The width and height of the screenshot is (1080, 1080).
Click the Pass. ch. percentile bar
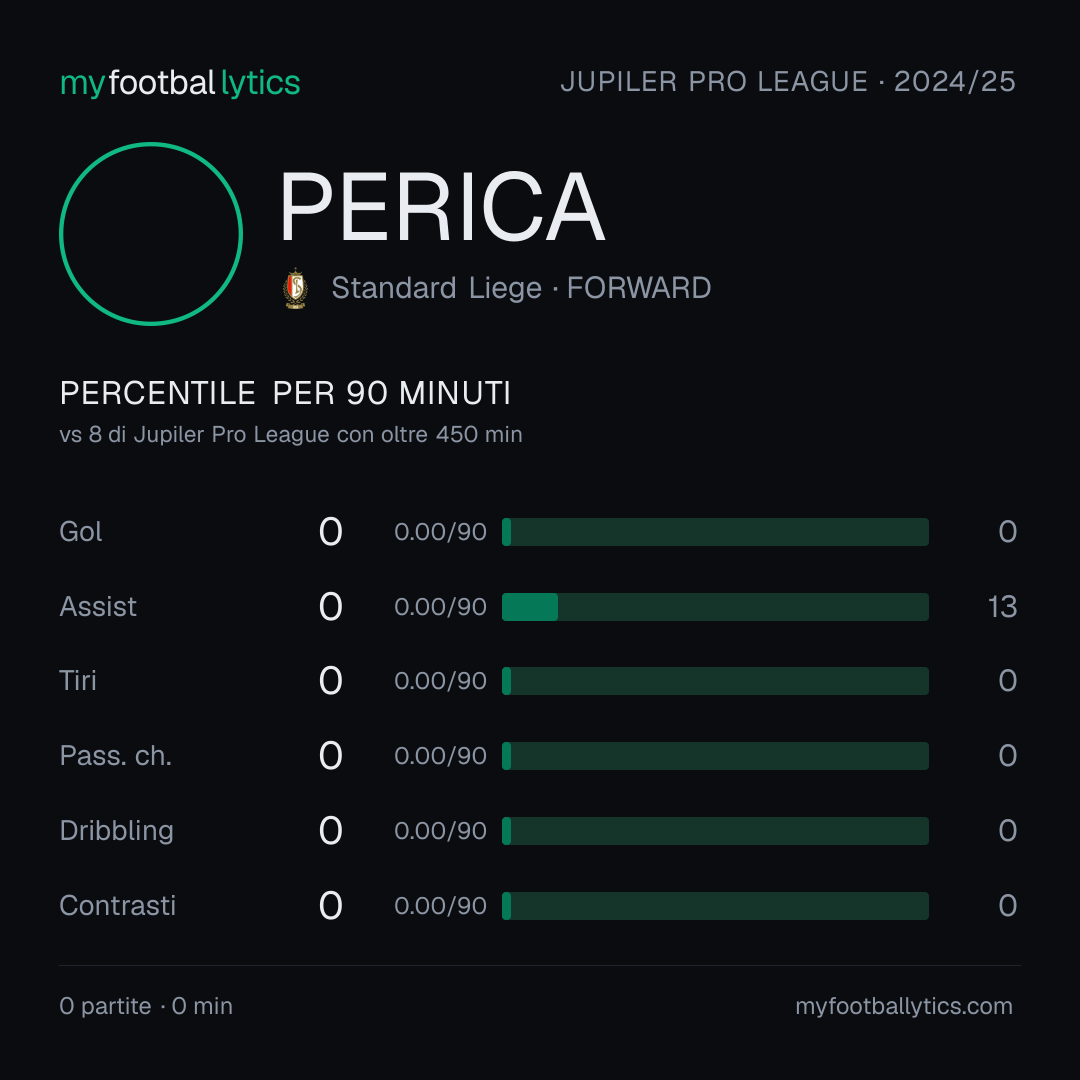pos(715,756)
